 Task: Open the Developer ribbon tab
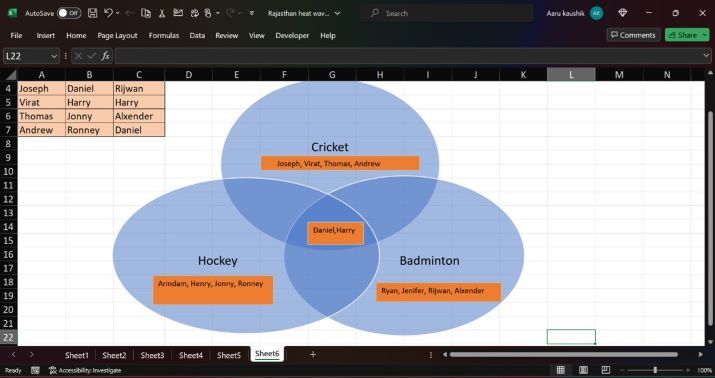coord(292,35)
